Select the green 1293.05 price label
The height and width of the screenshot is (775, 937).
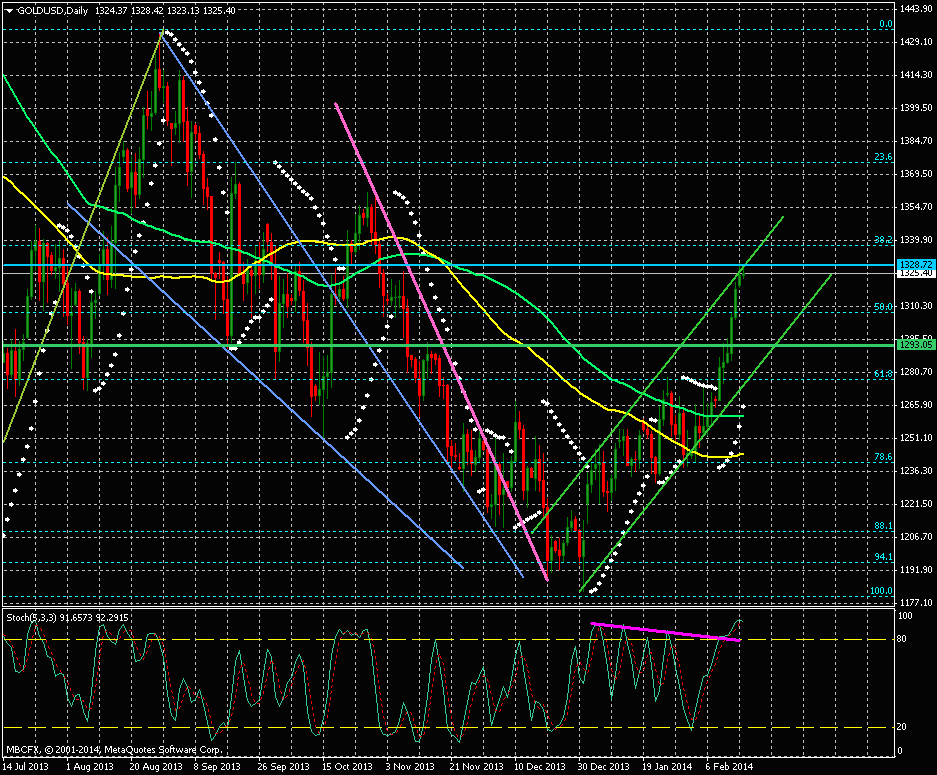click(x=915, y=345)
